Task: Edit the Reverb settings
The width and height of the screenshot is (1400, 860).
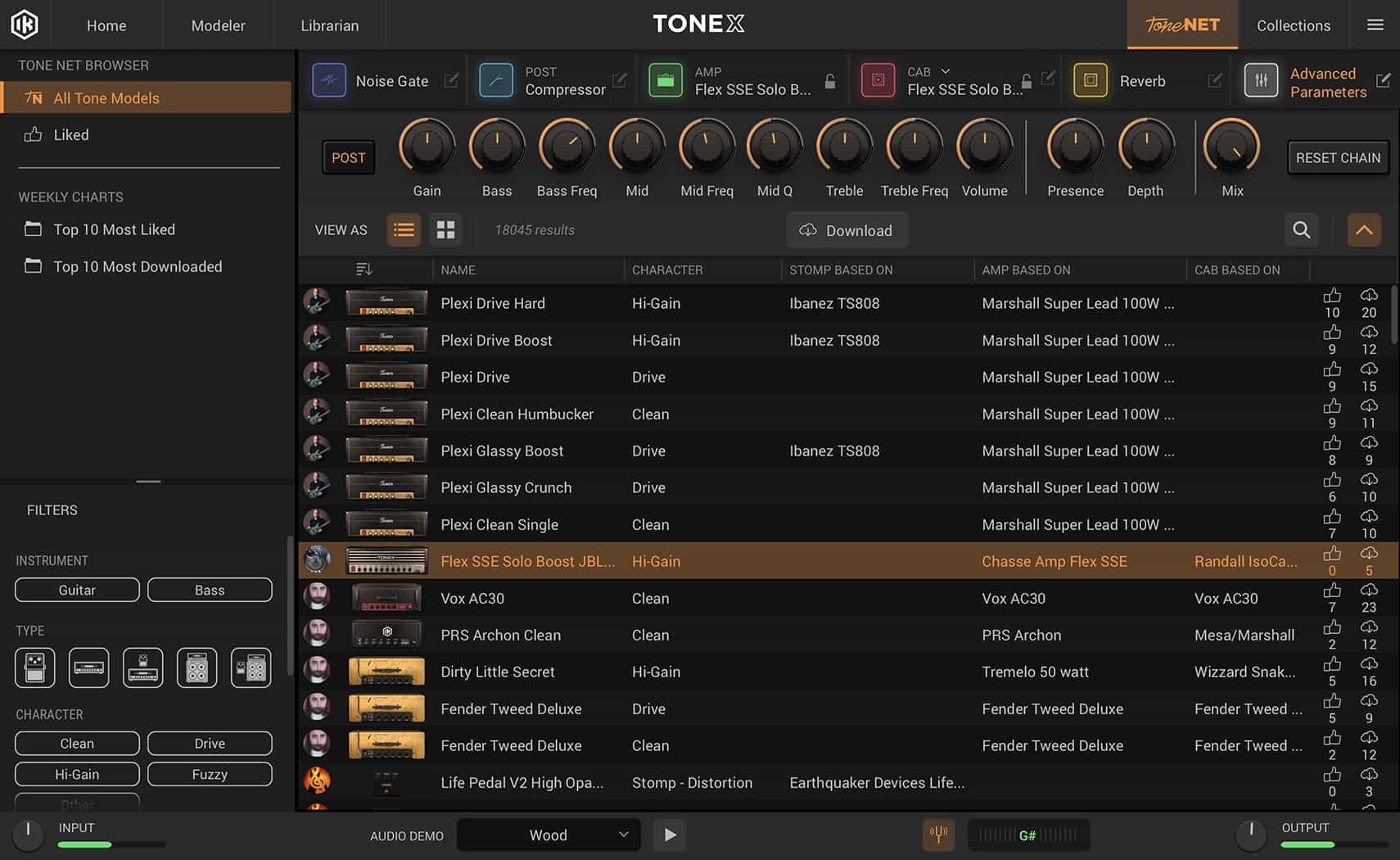Action: 1215,79
